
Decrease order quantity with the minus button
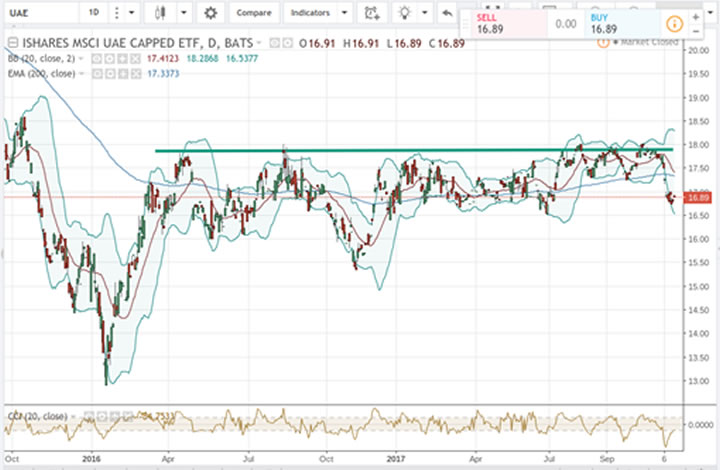[x=696, y=31]
